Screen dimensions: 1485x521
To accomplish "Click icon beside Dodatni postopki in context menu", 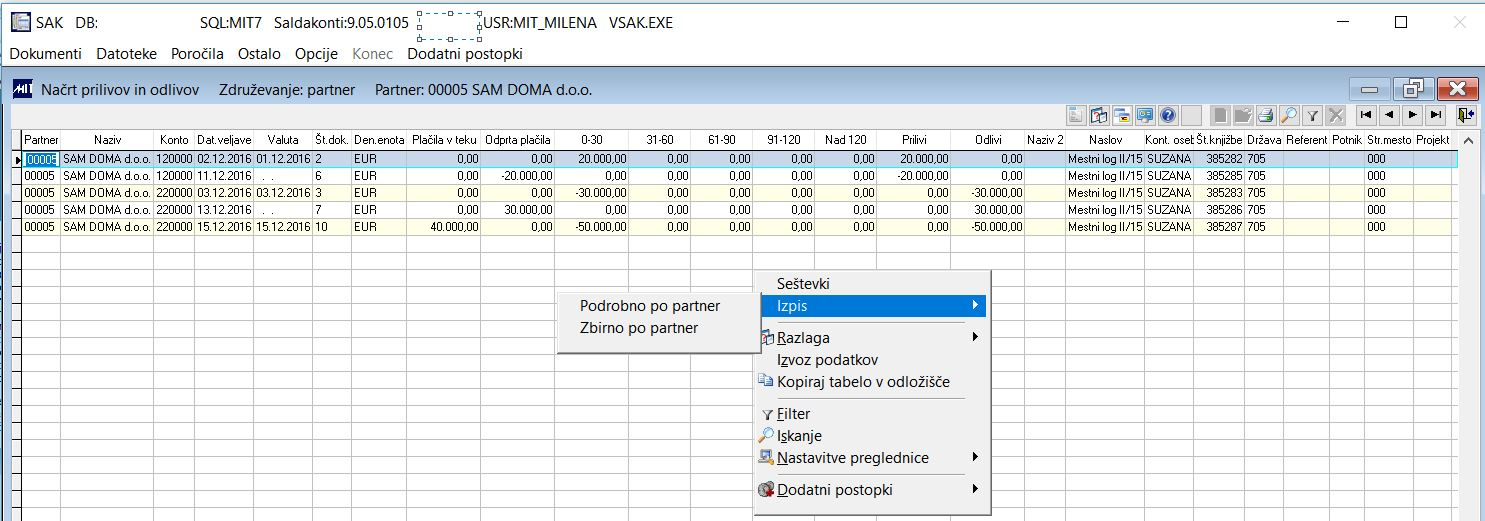I will coord(767,490).
